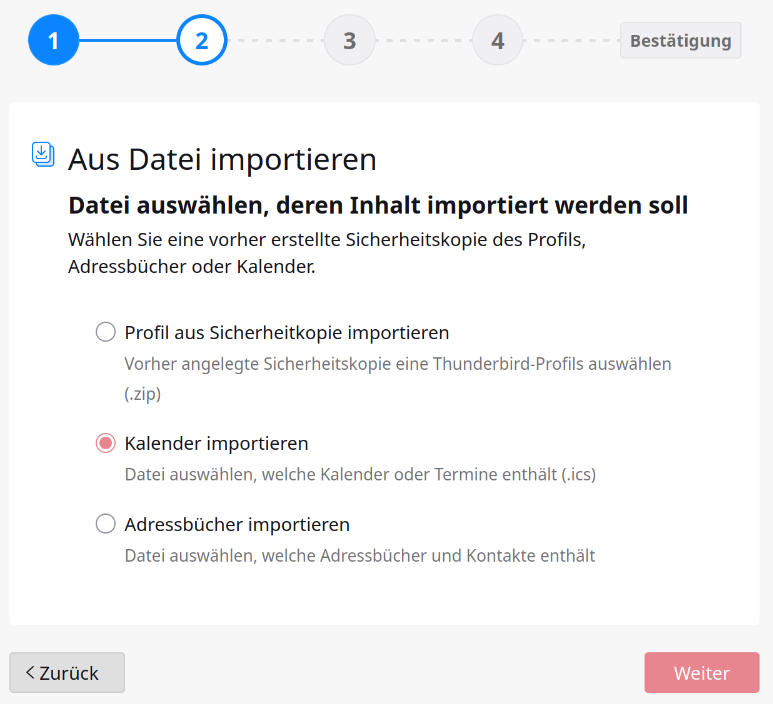Click the solid progress line between steps 1 and 2

click(x=127, y=41)
